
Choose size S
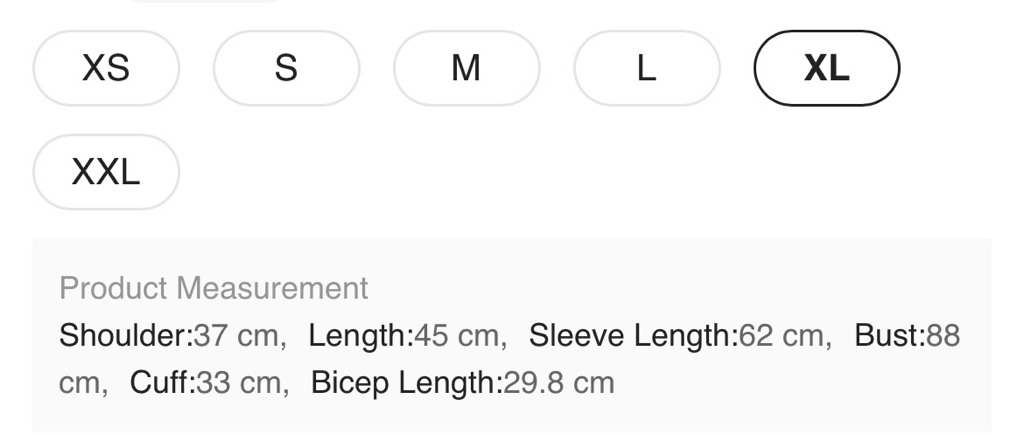(286, 68)
